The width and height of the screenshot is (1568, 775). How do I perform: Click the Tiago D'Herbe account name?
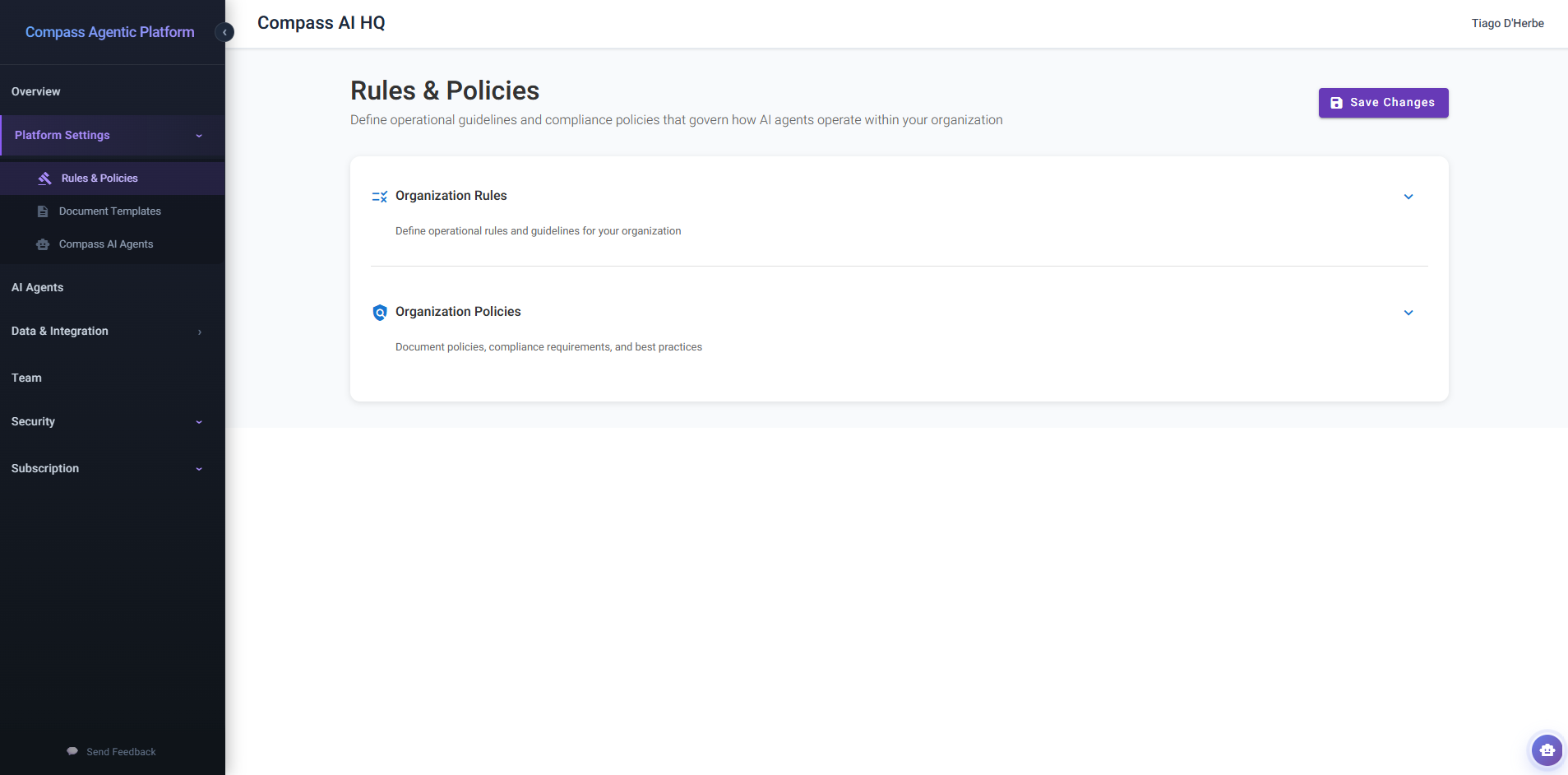coord(1507,23)
